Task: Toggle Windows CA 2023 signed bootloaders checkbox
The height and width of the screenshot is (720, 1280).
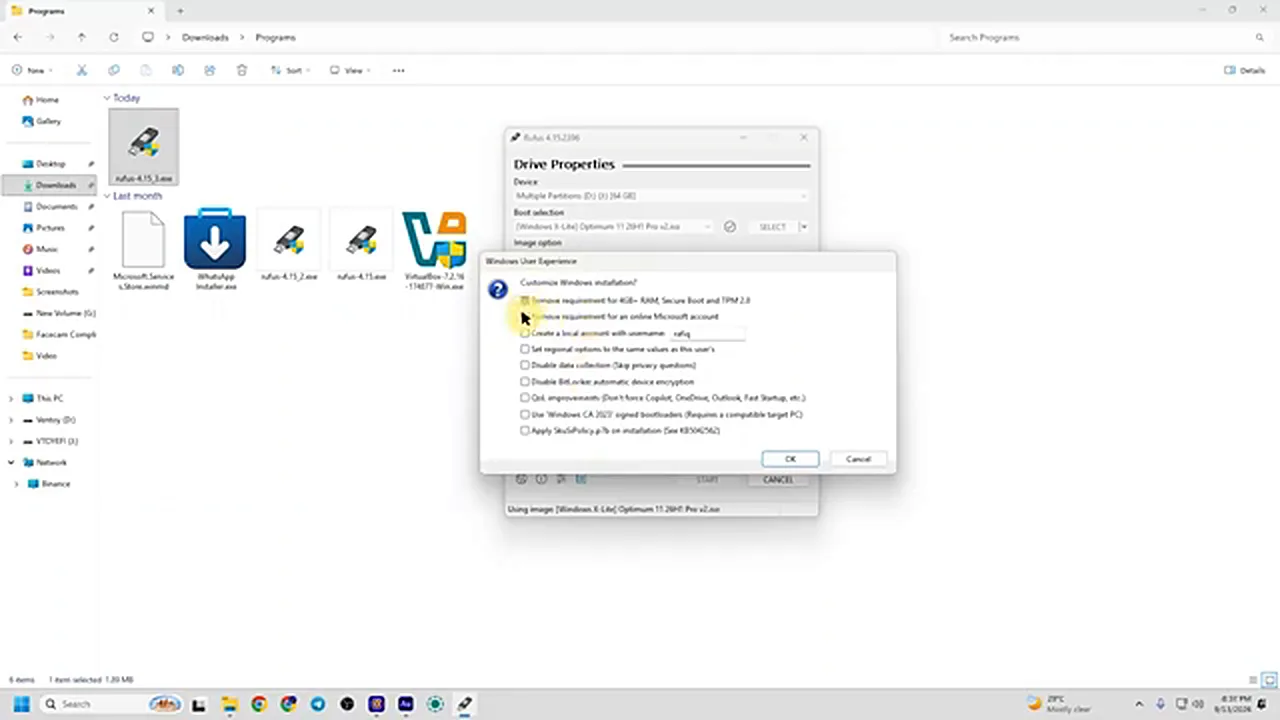Action: (525, 414)
